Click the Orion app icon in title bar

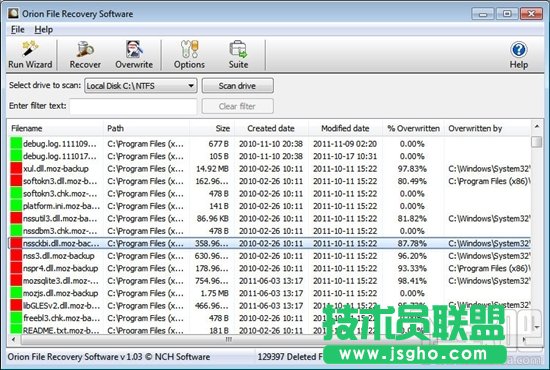pyautogui.click(x=13, y=14)
